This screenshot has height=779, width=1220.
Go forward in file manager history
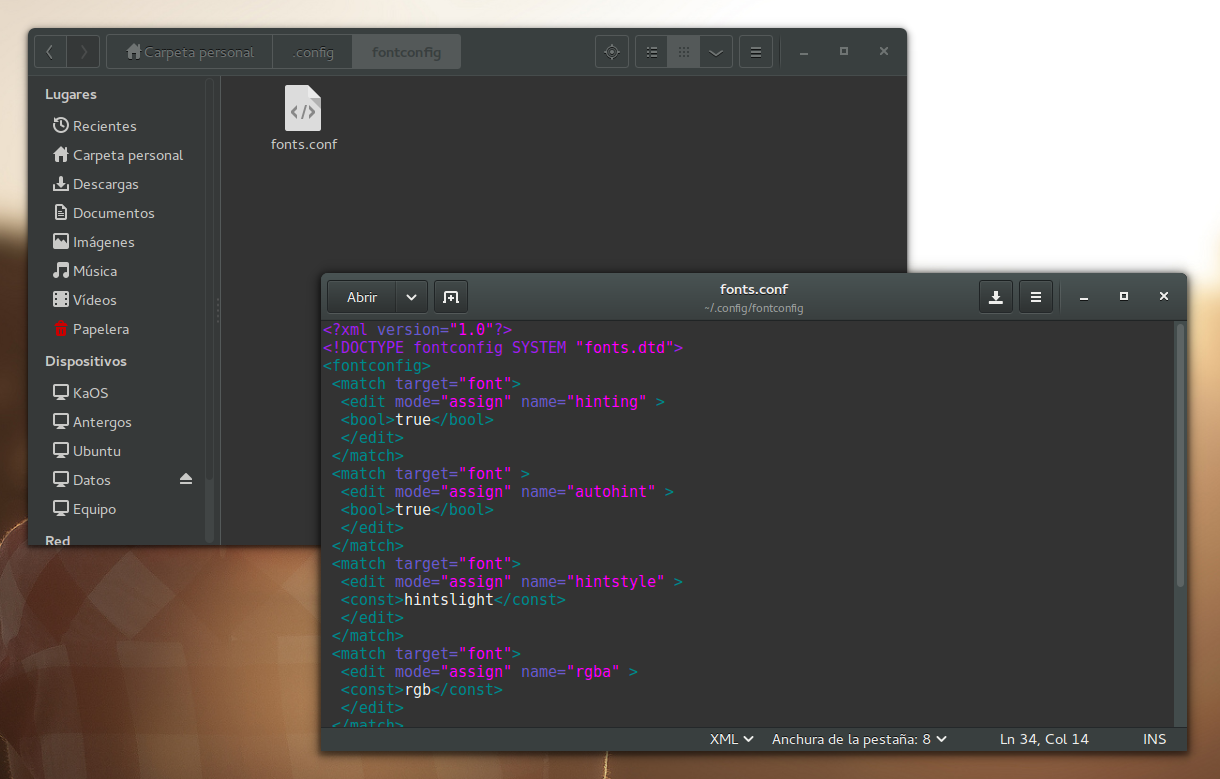tap(84, 52)
